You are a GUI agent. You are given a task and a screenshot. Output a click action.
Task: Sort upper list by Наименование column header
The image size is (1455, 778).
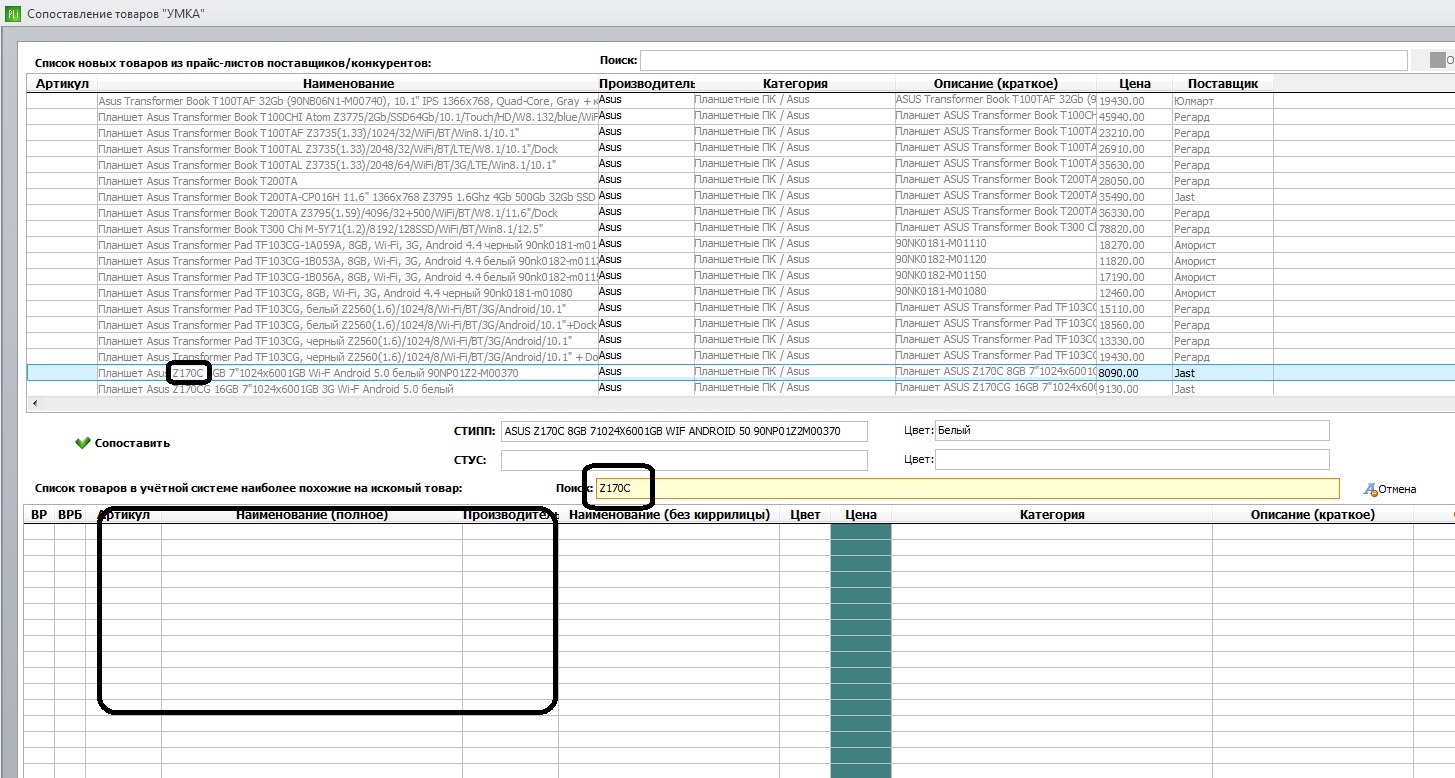click(x=348, y=84)
